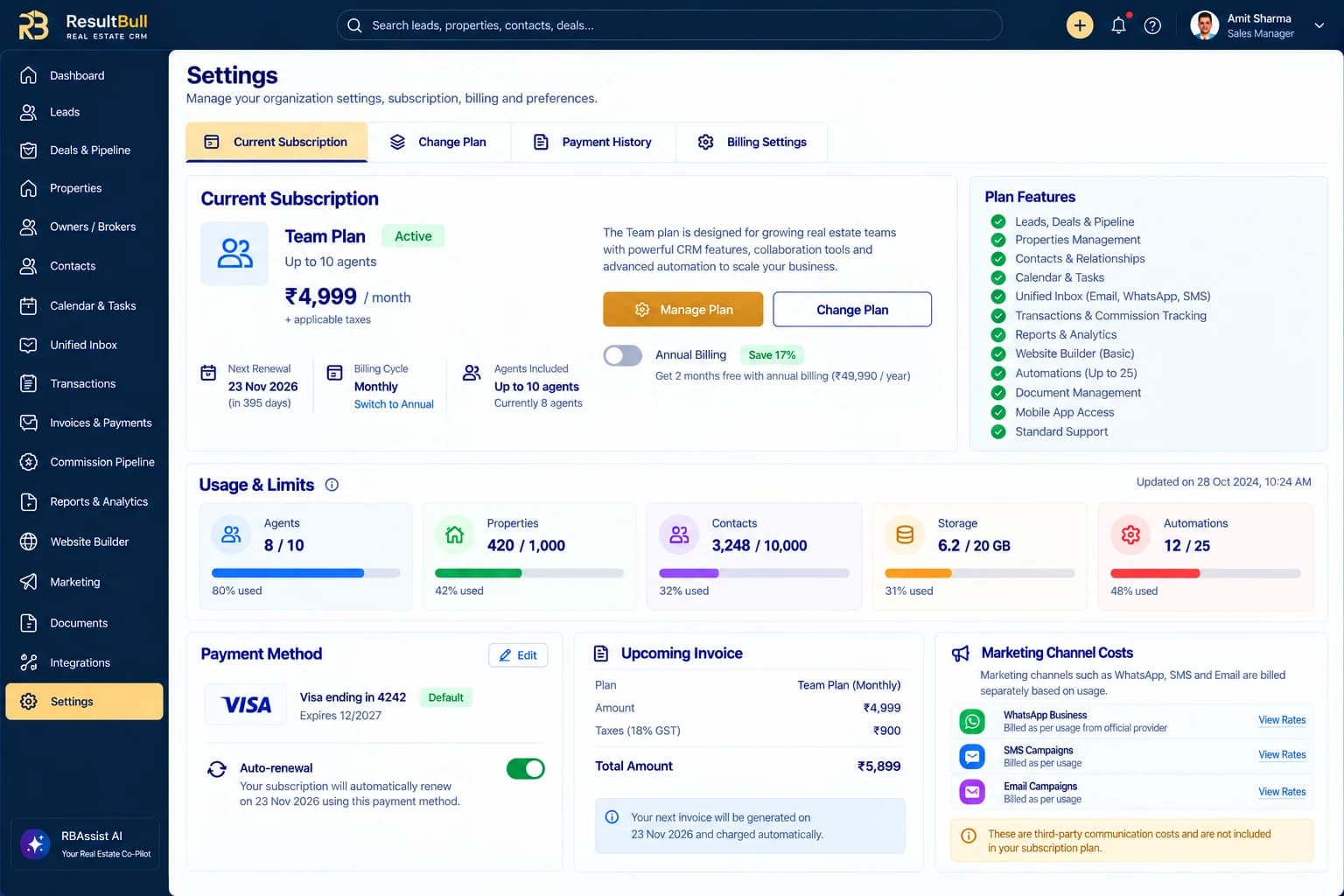The height and width of the screenshot is (896, 1344).
Task: View rates for SMS Campaigns
Action: pyautogui.click(x=1282, y=755)
